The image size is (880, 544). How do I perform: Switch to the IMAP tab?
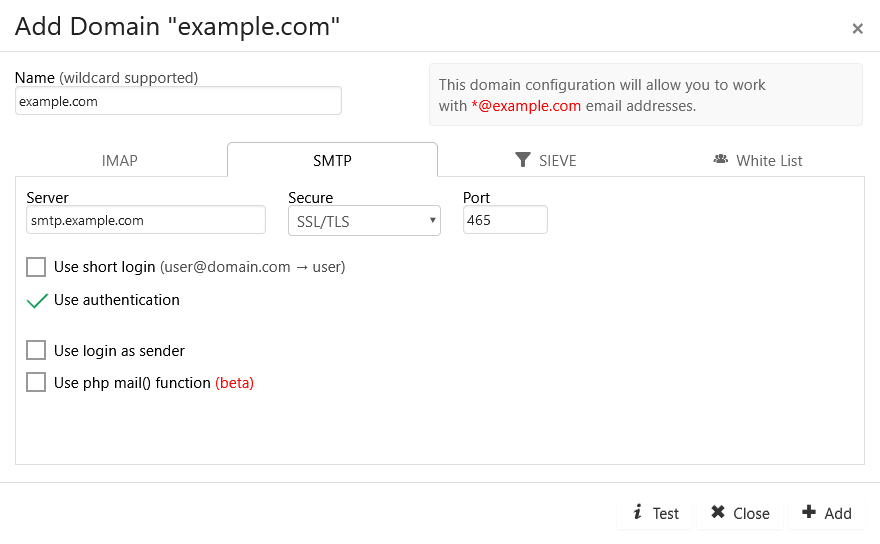click(120, 161)
